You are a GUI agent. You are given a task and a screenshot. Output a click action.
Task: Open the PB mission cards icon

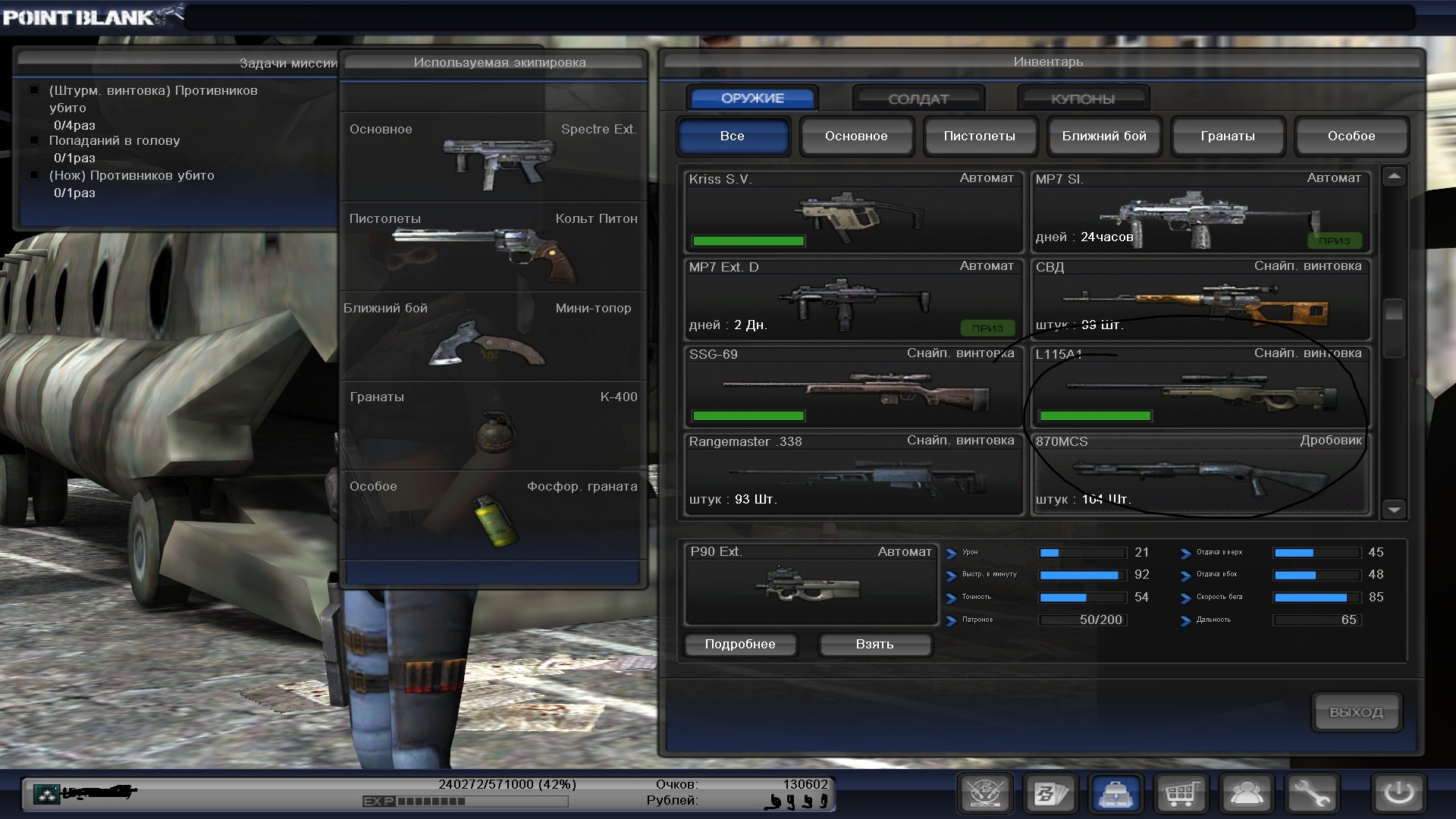[x=1050, y=794]
